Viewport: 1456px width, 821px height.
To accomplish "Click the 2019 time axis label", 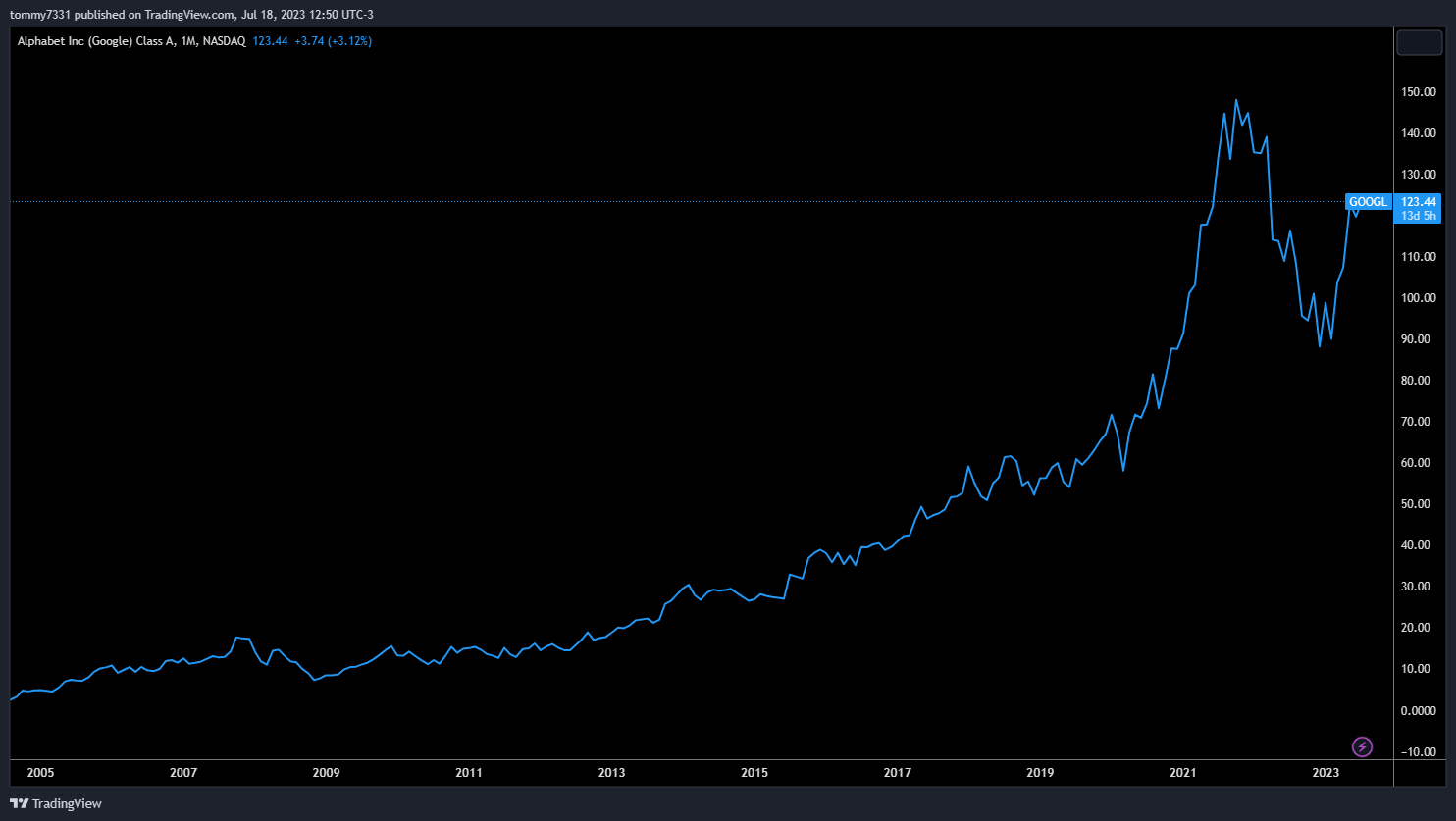I will [x=1040, y=773].
